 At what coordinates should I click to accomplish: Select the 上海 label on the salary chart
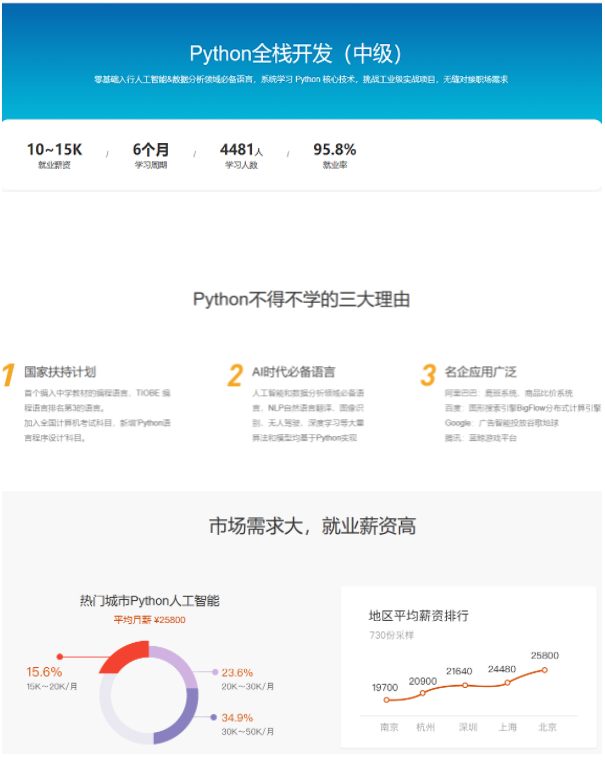pos(508,727)
